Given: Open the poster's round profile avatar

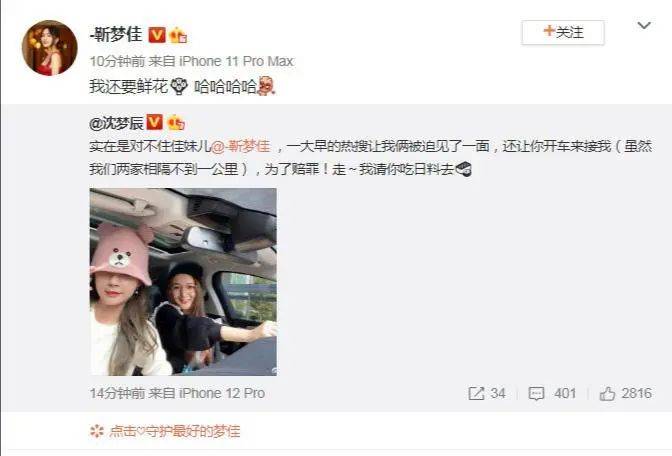Looking at the screenshot, I should point(50,48).
